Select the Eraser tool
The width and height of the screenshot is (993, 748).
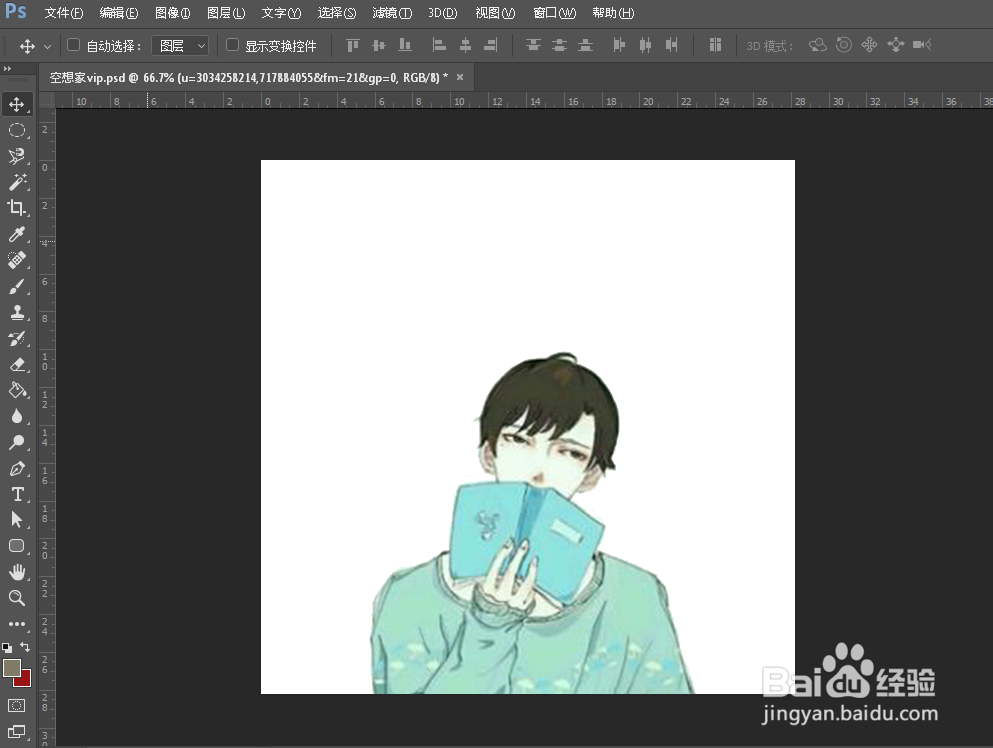click(x=17, y=365)
